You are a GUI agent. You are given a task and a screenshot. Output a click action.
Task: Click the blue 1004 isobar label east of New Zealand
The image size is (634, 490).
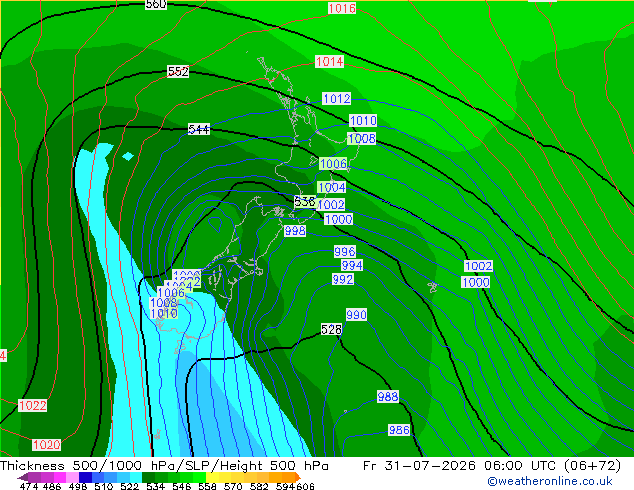[x=332, y=188]
